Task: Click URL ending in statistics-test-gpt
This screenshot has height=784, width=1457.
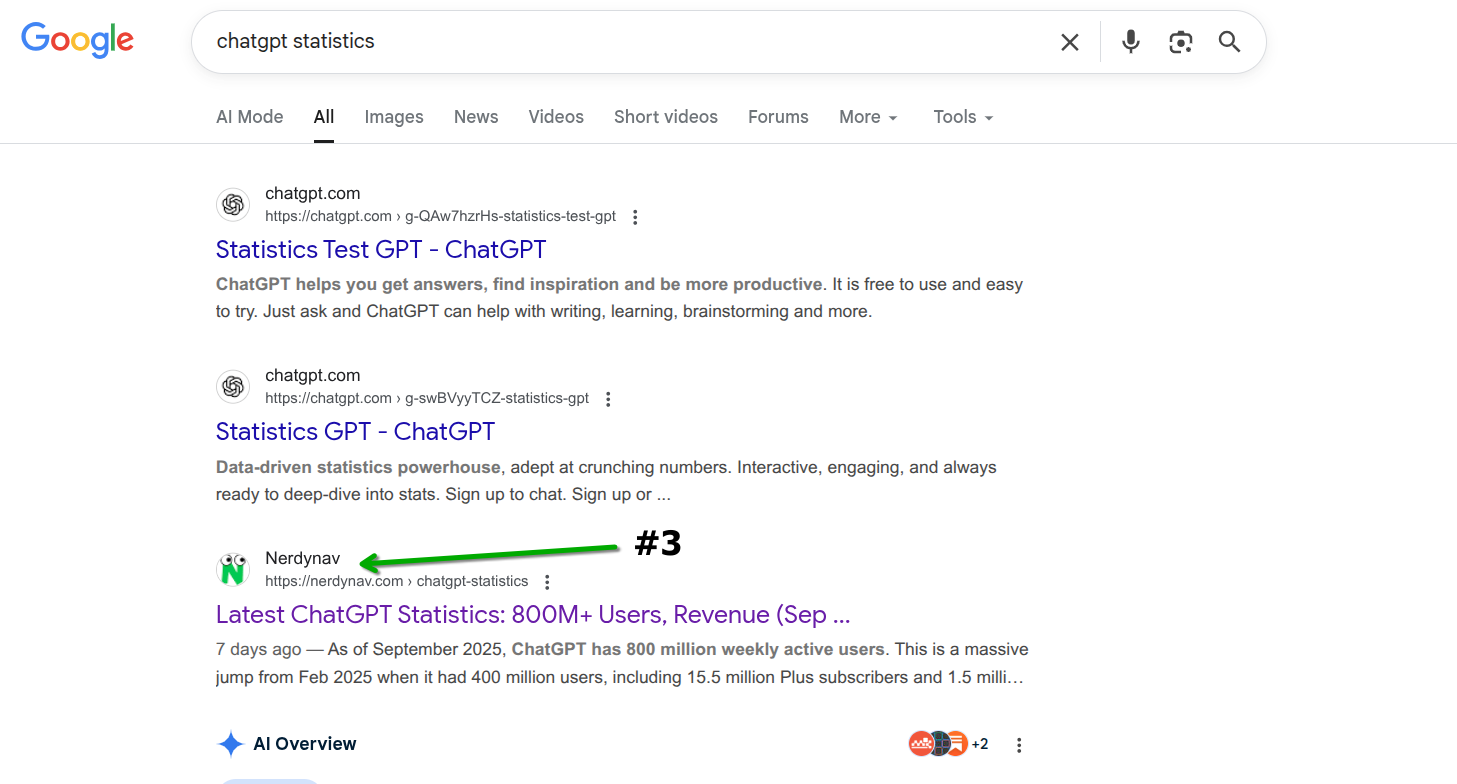Action: click(x=440, y=216)
